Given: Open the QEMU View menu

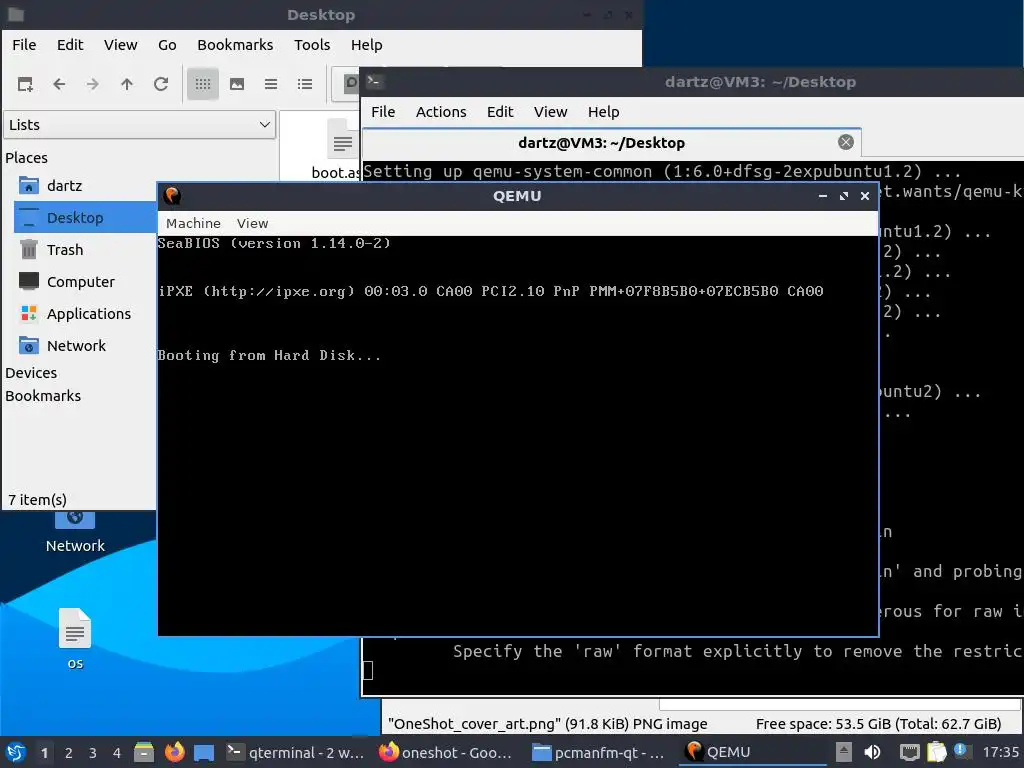Looking at the screenshot, I should (x=253, y=223).
